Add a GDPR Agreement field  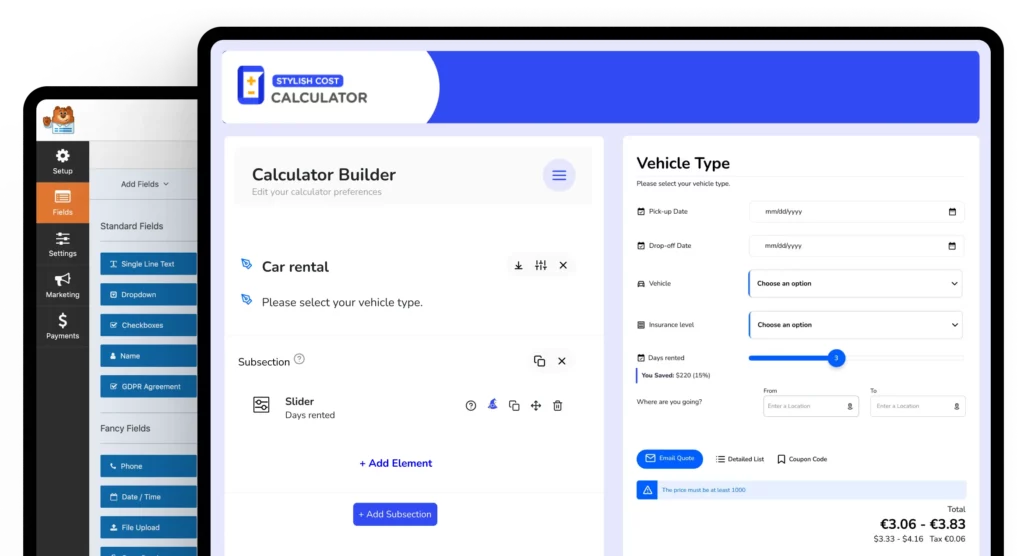[148, 387]
